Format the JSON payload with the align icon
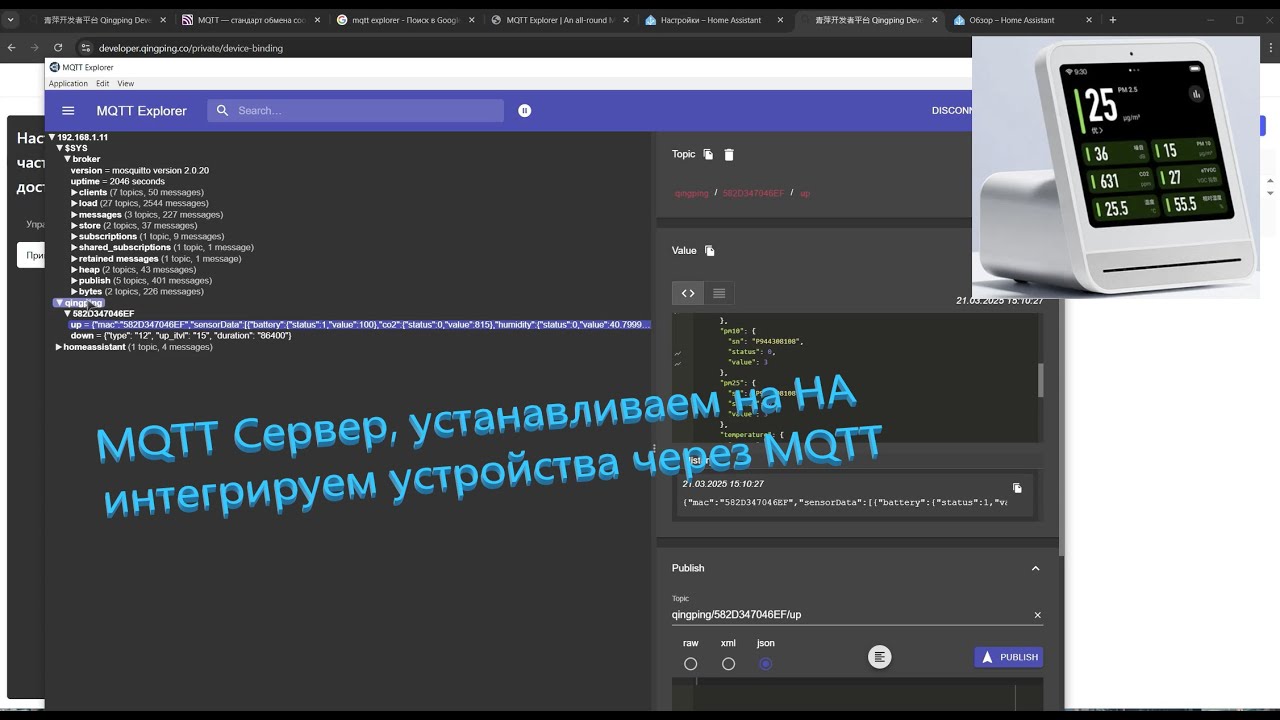Viewport: 1280px width, 720px height. (x=880, y=657)
